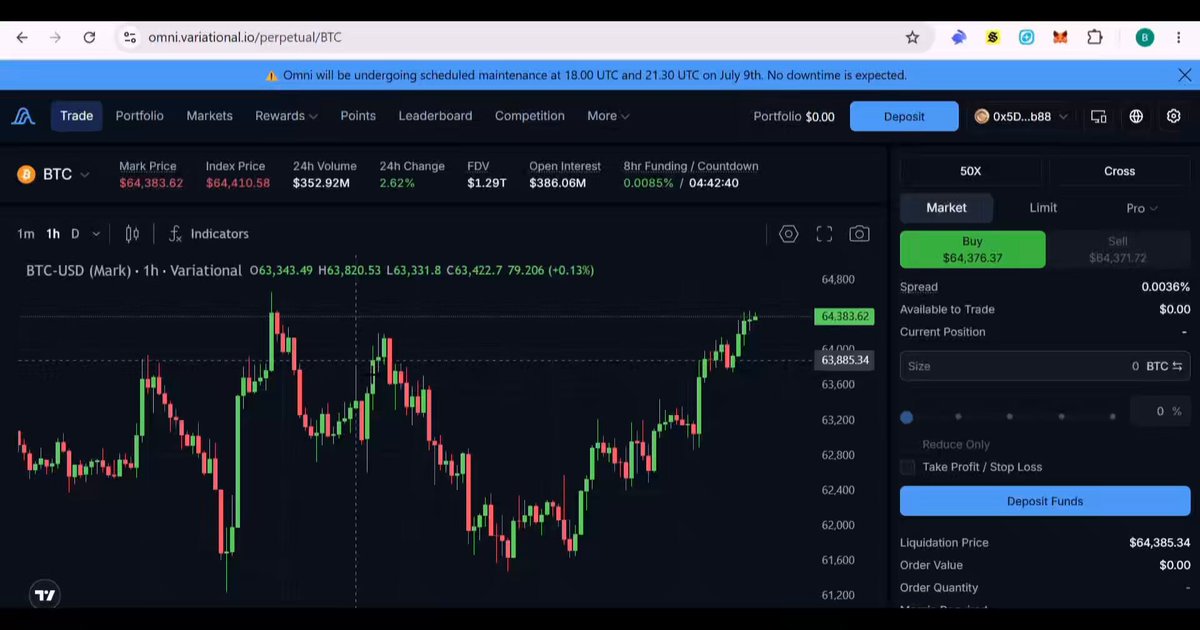Open the MetaMask fox extension
1200x630 pixels.
click(1060, 37)
